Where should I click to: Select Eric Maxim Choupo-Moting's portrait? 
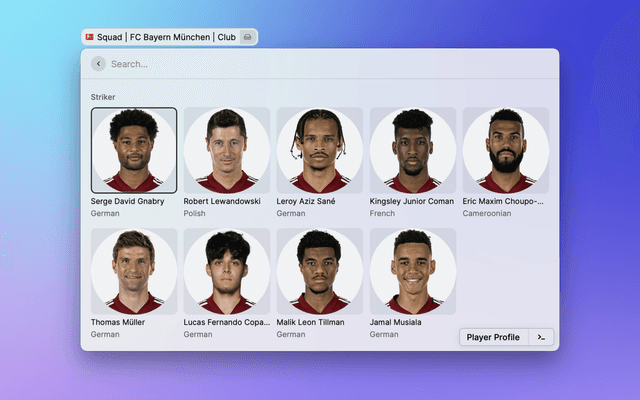point(506,150)
